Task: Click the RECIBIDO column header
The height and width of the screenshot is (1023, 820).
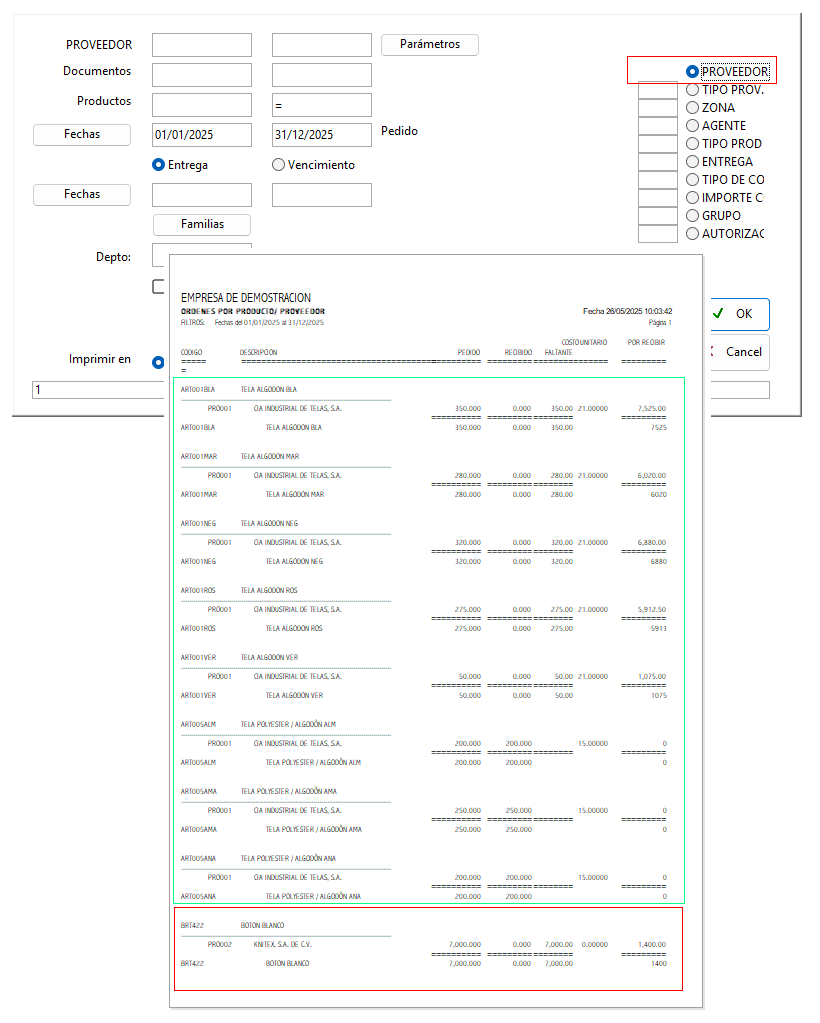Action: (x=519, y=352)
